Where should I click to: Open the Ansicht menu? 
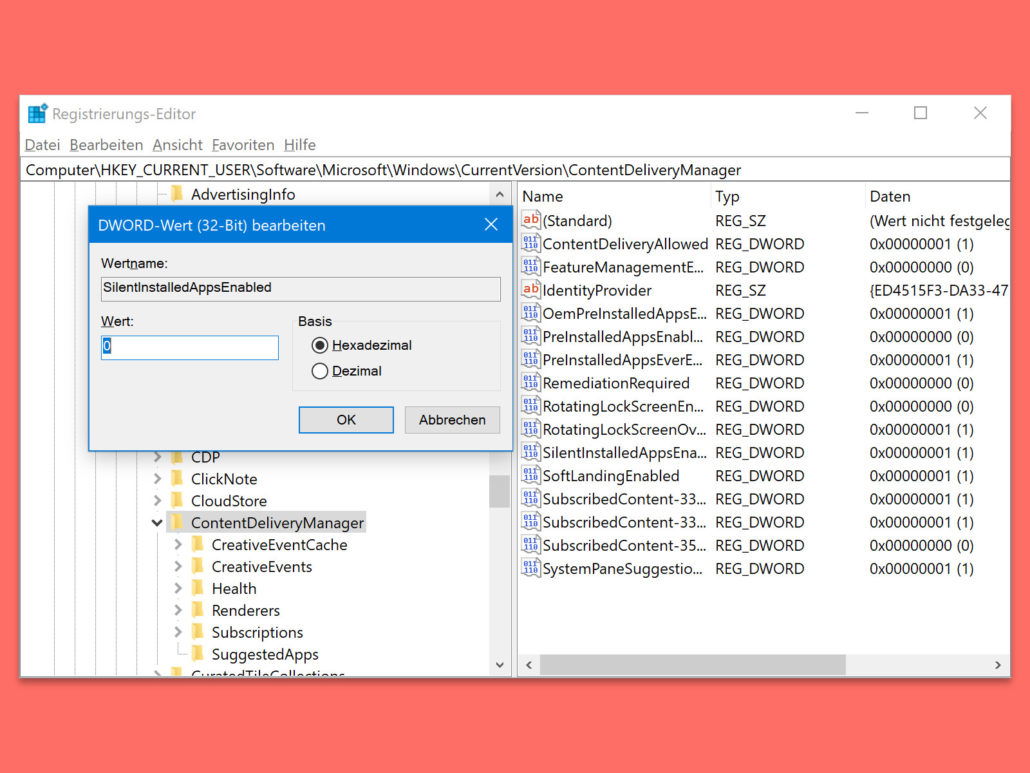[x=177, y=144]
